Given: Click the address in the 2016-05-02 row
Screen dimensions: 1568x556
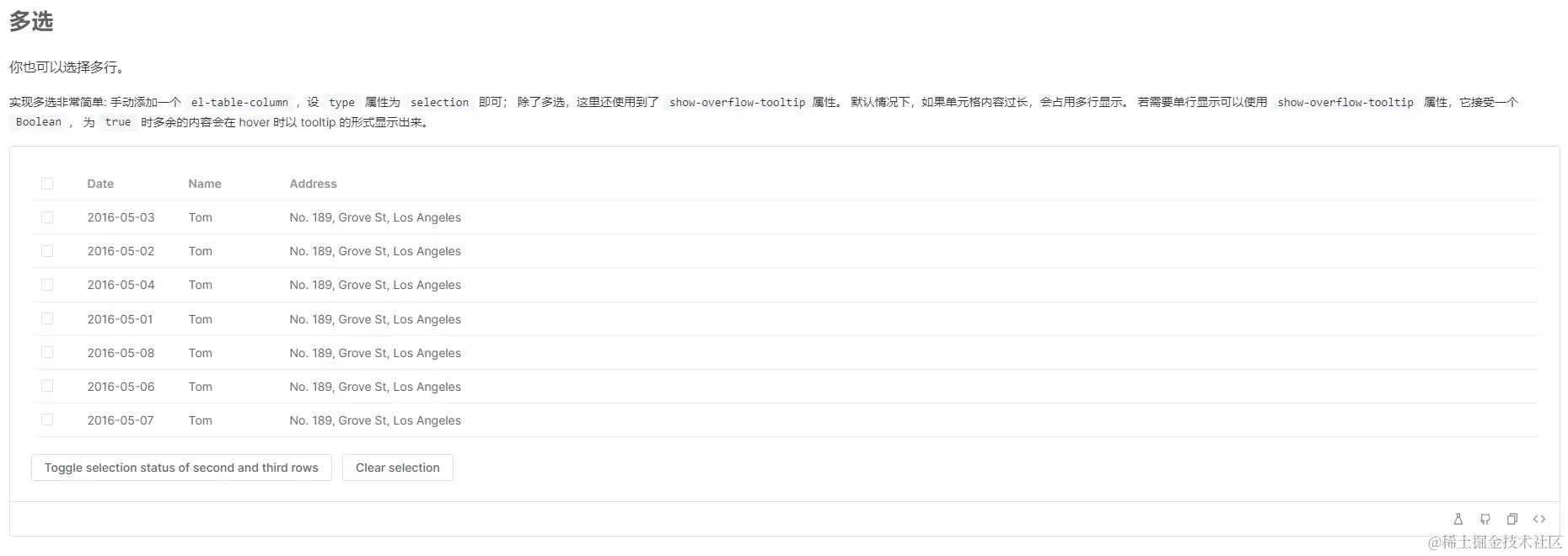Looking at the screenshot, I should [375, 251].
